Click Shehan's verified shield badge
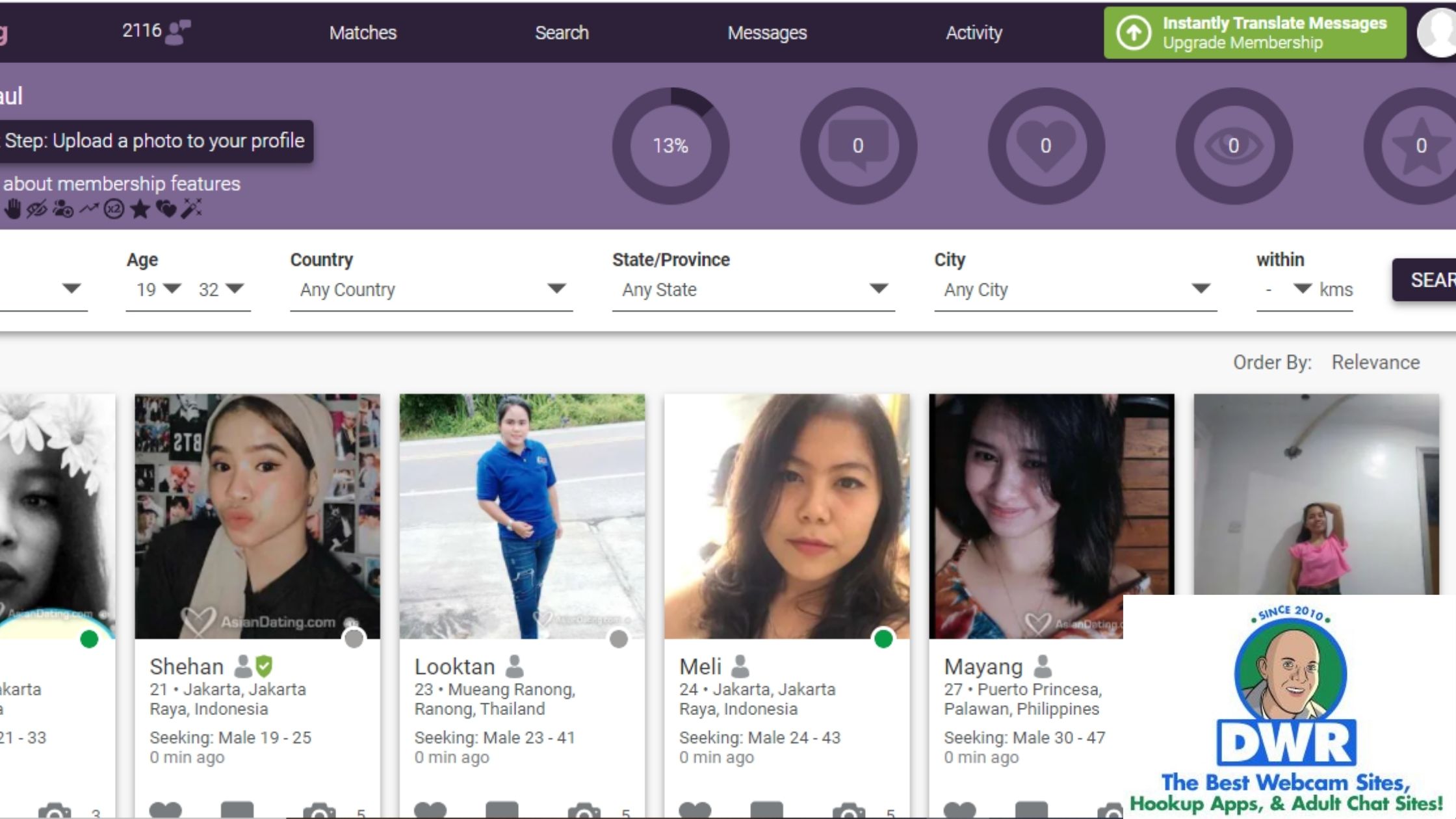This screenshot has width=1456, height=819. pos(264,666)
